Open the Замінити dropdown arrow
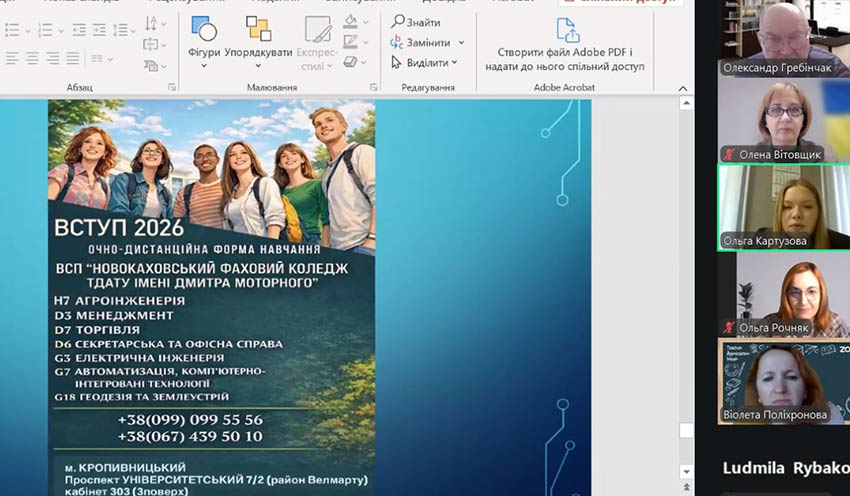850x496 pixels. coord(460,43)
